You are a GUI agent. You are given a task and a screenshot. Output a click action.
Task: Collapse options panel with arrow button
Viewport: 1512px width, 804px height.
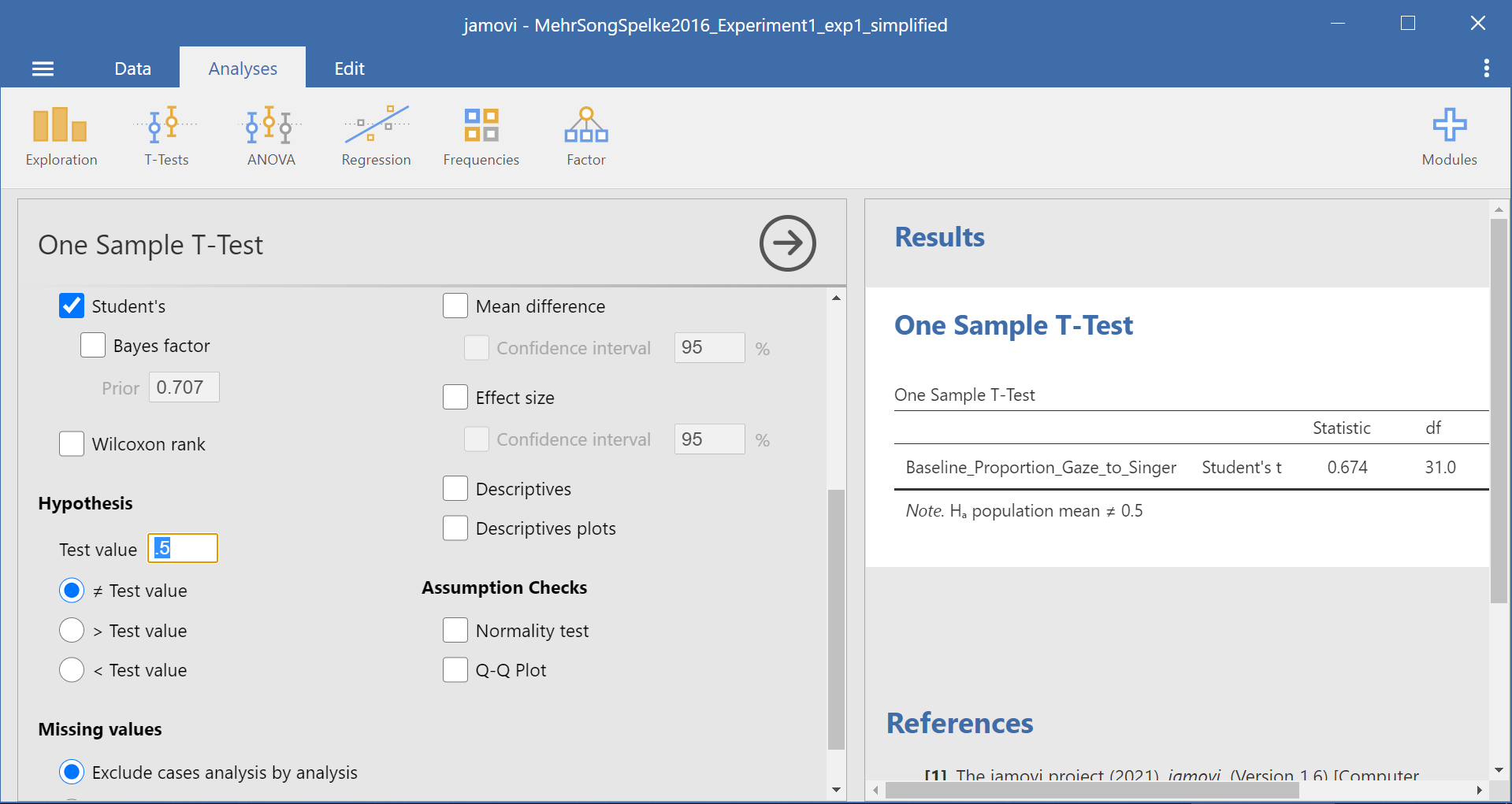786,243
